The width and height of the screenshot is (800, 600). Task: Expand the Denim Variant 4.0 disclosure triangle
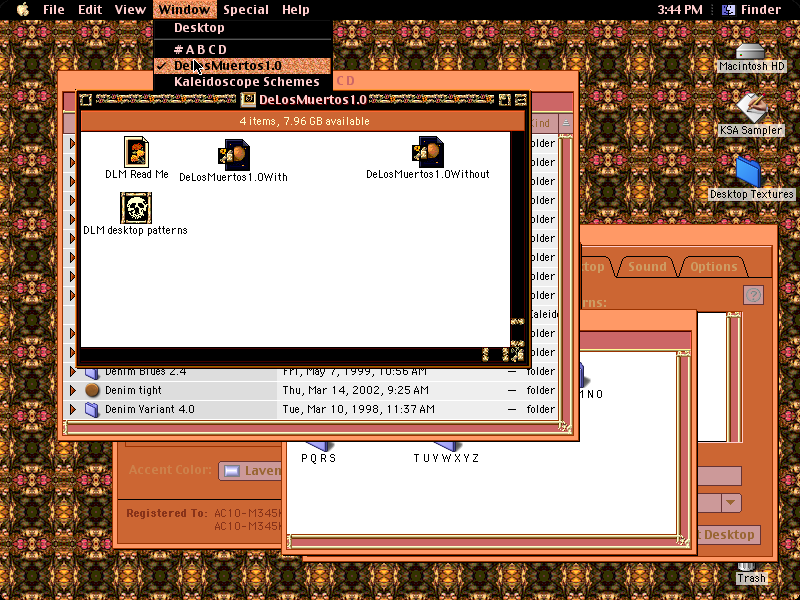[x=72, y=409]
